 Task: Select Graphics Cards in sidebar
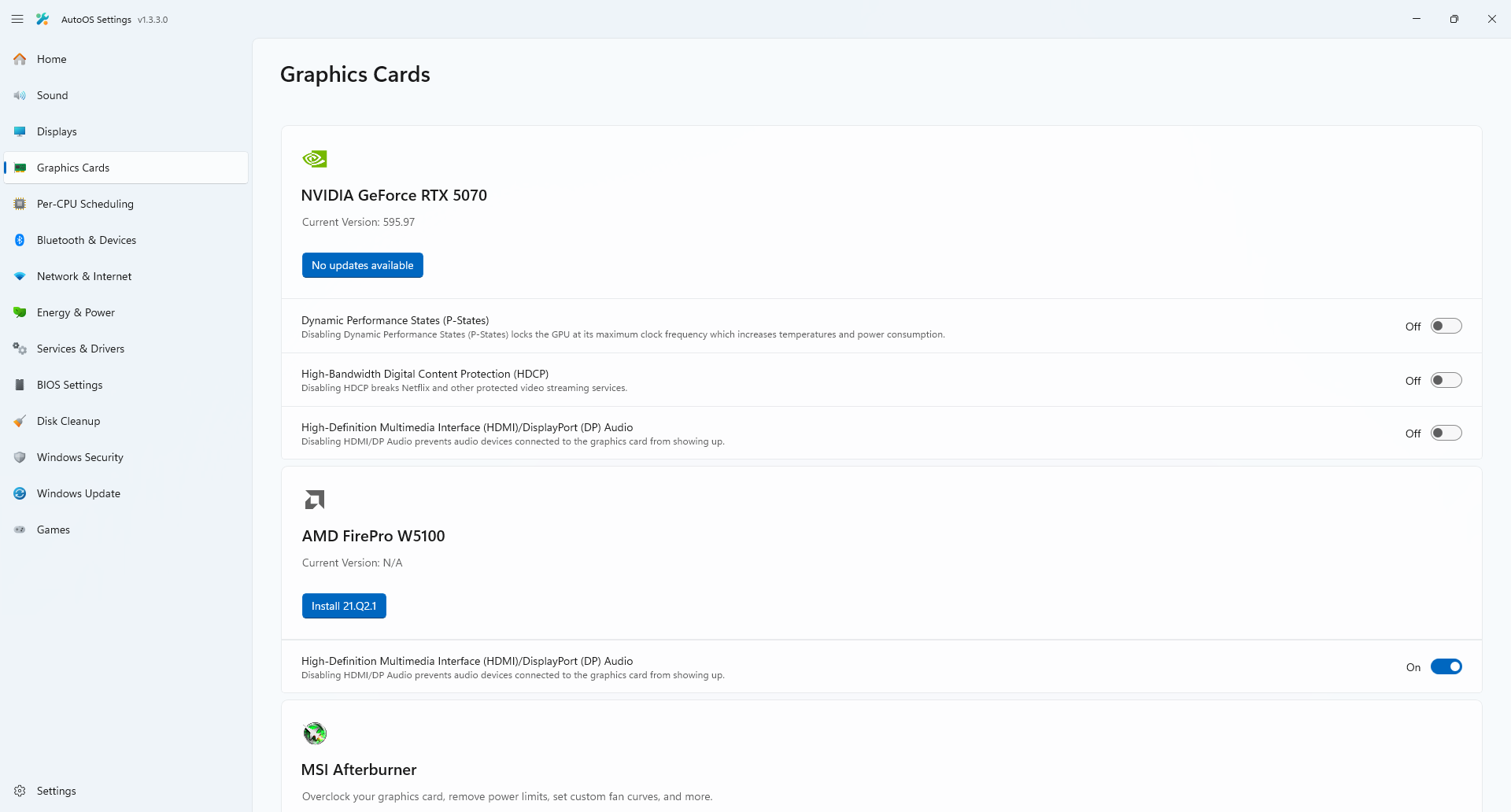click(x=126, y=168)
